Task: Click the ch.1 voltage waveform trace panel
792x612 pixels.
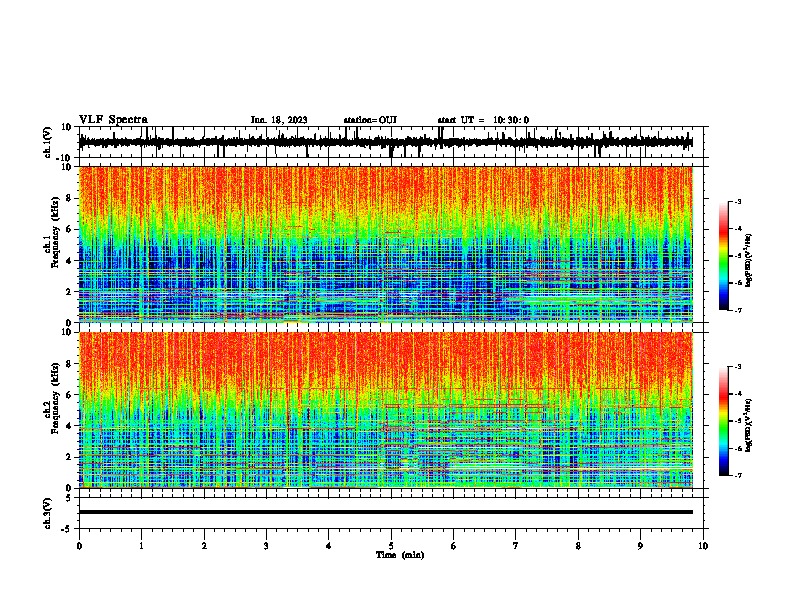Action: click(x=390, y=142)
